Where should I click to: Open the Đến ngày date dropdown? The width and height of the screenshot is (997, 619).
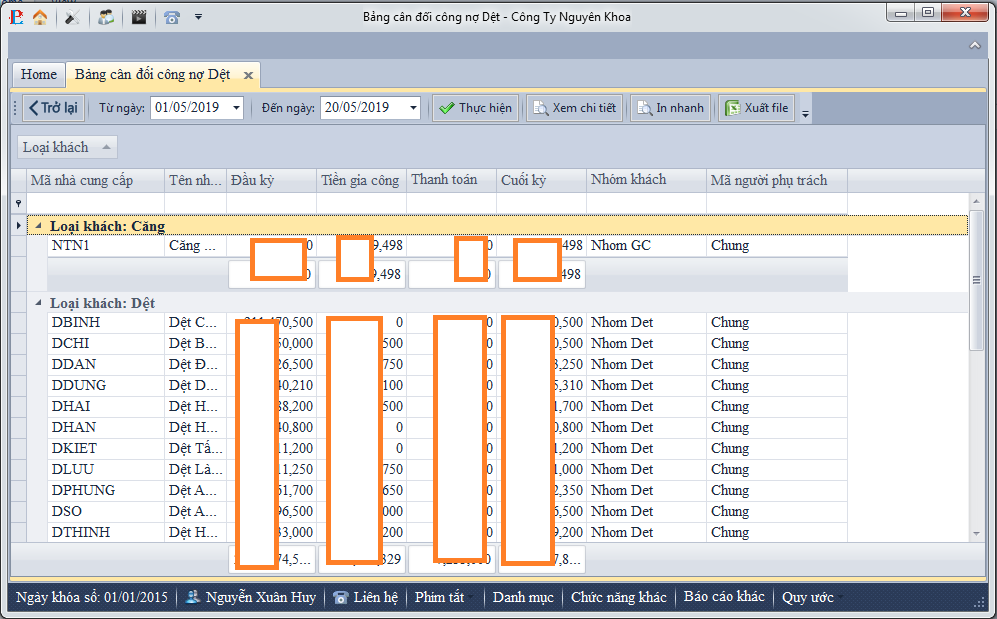click(x=413, y=108)
